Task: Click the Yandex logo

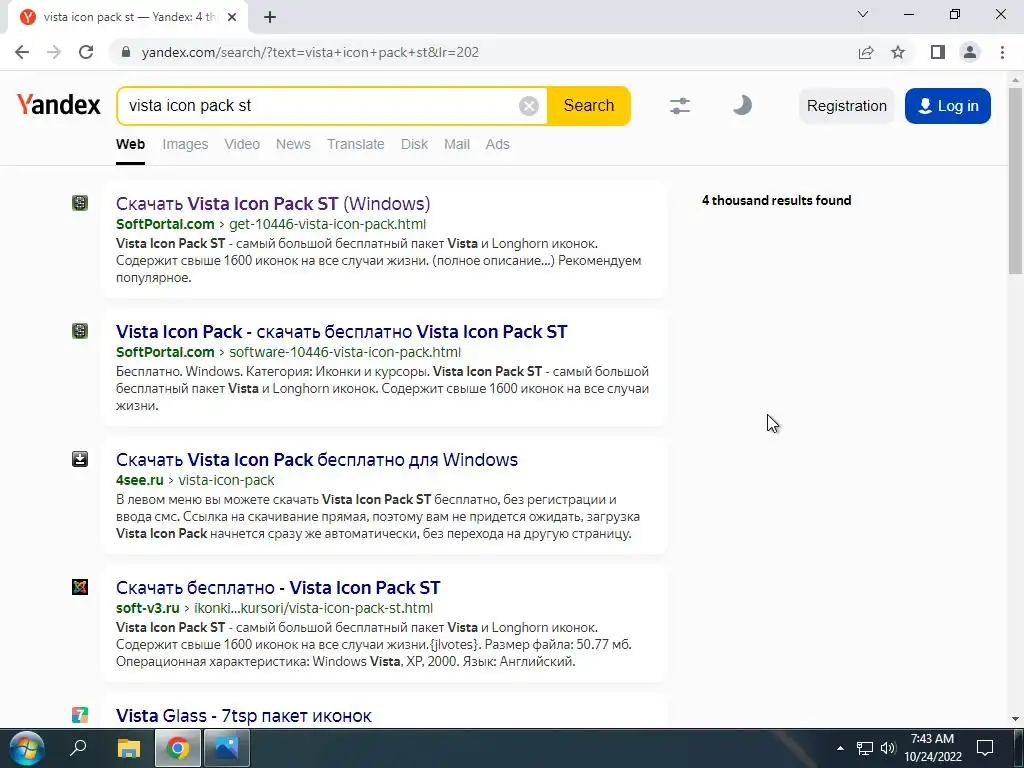Action: (59, 105)
